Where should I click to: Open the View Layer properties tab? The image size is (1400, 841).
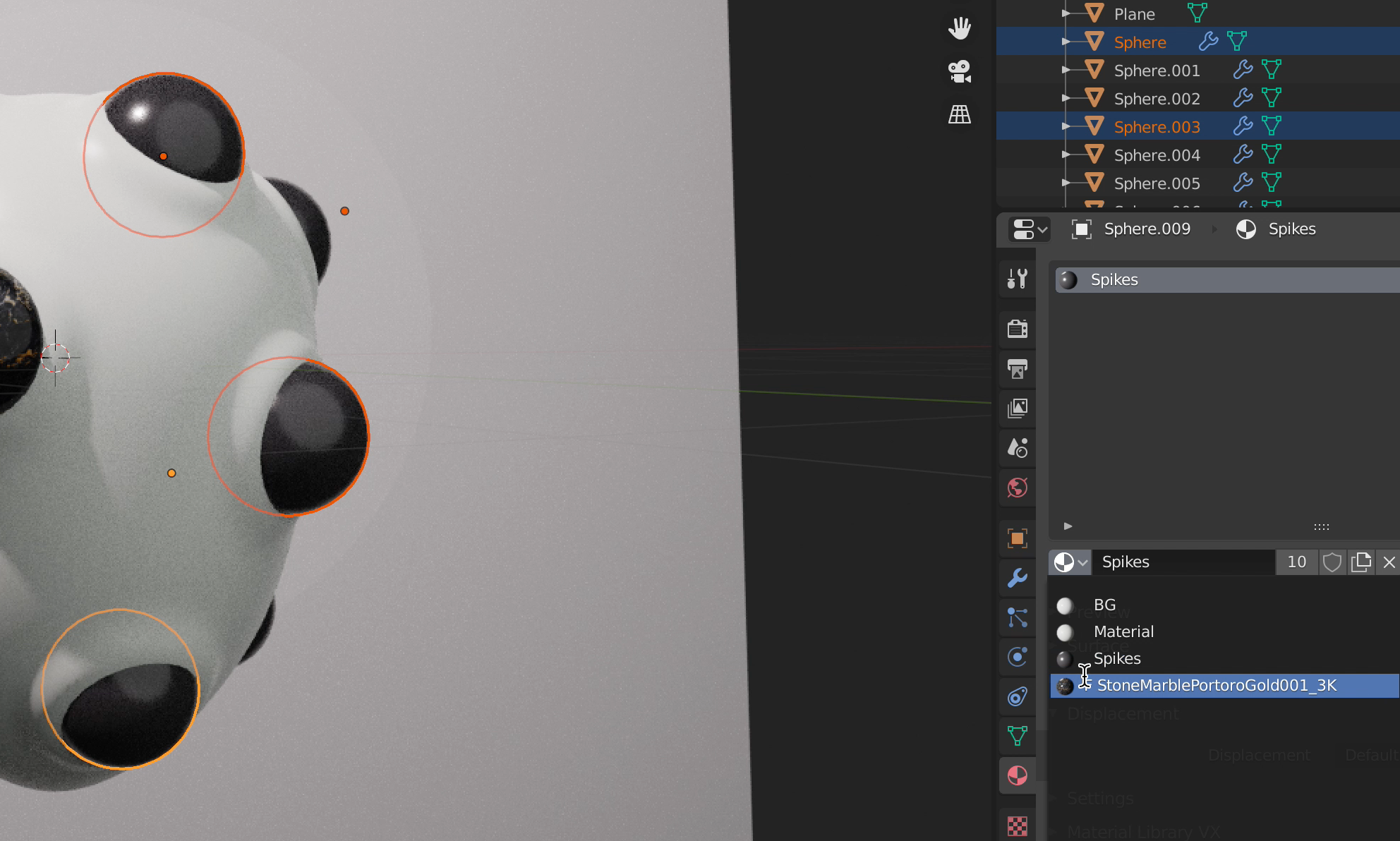tap(1017, 409)
